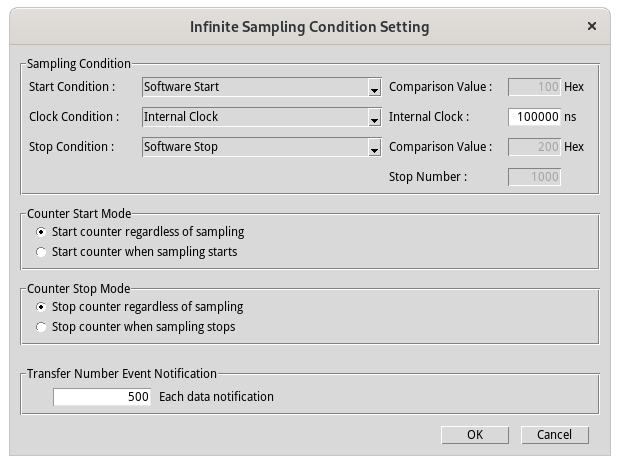Click the dialog title bar text

pos(309,26)
